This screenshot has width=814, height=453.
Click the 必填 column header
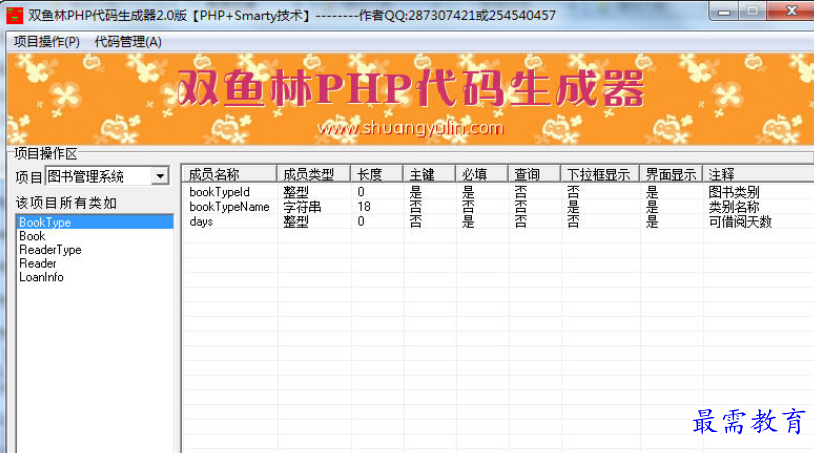(482, 174)
